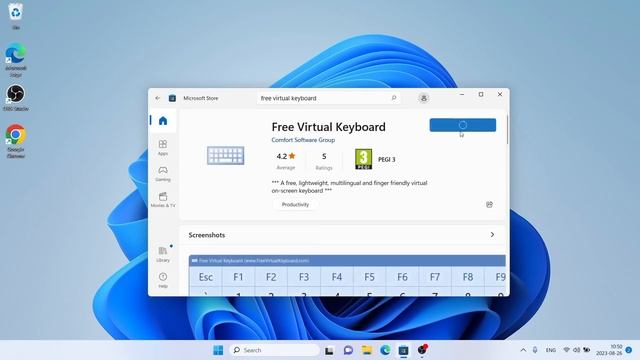Viewport: 640px width, 360px height.
Task: Open Chat app on taskbar
Action: click(348, 350)
